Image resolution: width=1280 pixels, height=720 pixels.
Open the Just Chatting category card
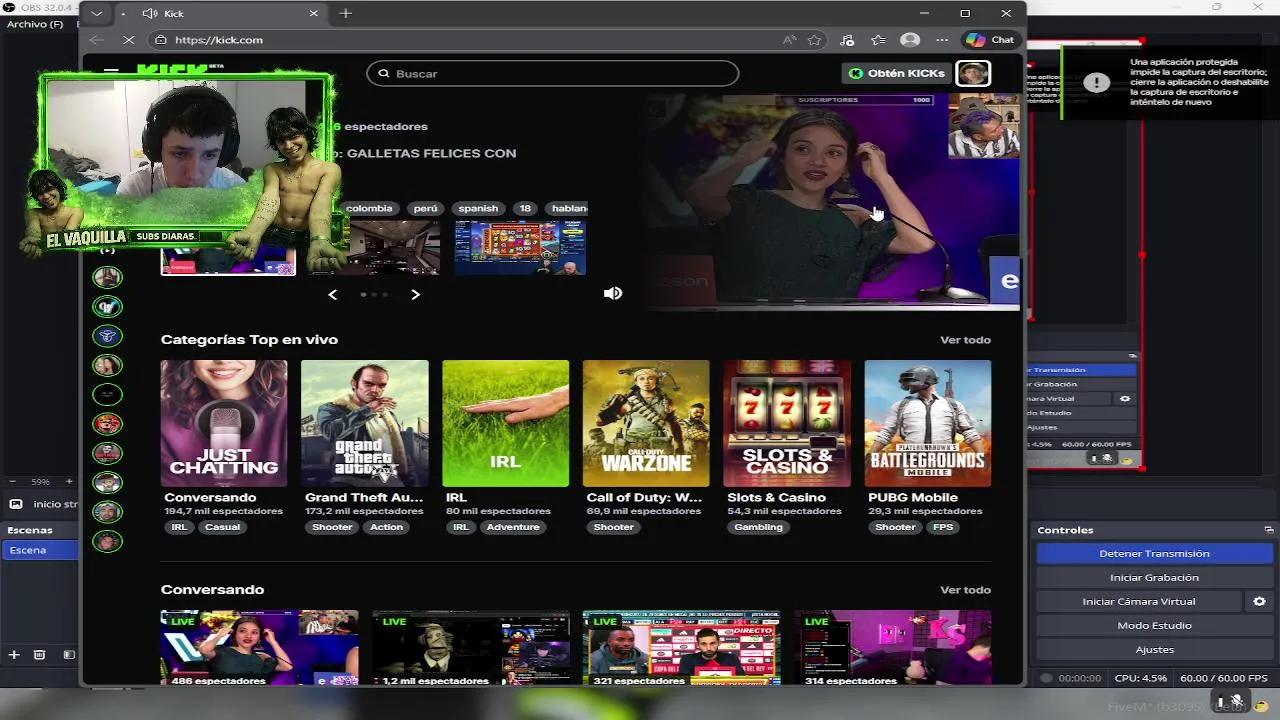click(x=224, y=423)
